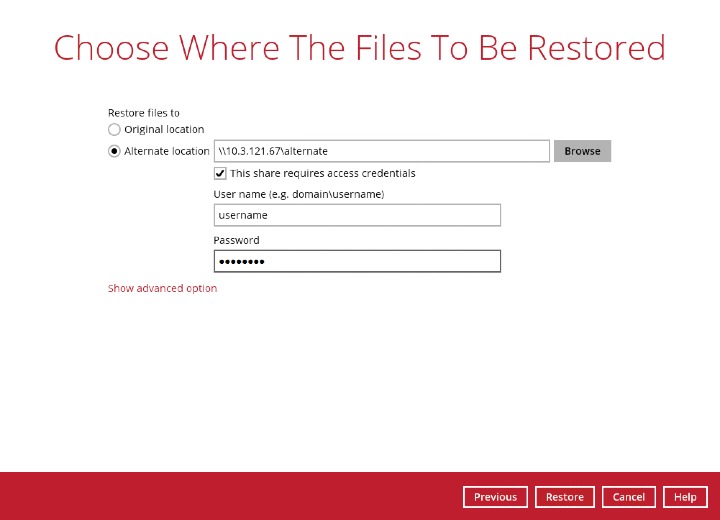Open Help from the footer bar
720x520 pixels.
[685, 497]
